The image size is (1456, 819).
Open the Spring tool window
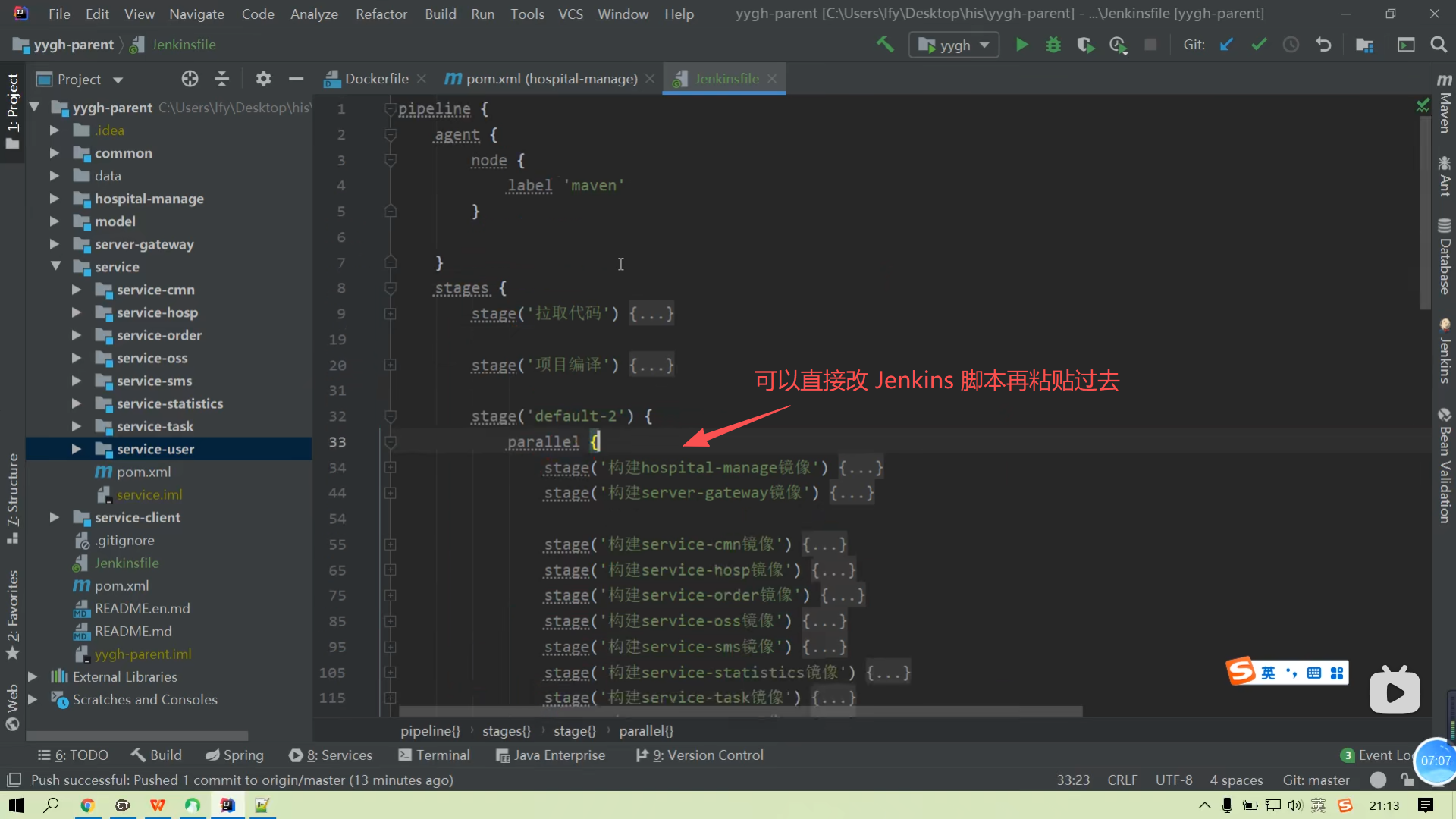[234, 755]
